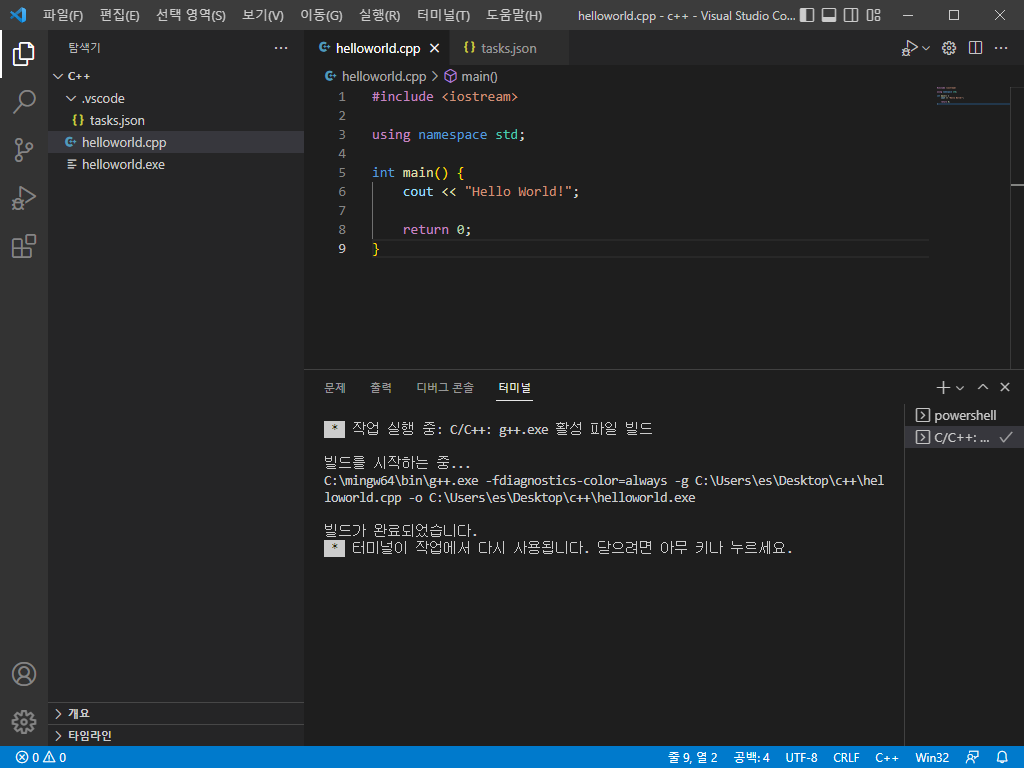Open the Accounts icon in the activity bar
The height and width of the screenshot is (768, 1024).
pyautogui.click(x=24, y=674)
